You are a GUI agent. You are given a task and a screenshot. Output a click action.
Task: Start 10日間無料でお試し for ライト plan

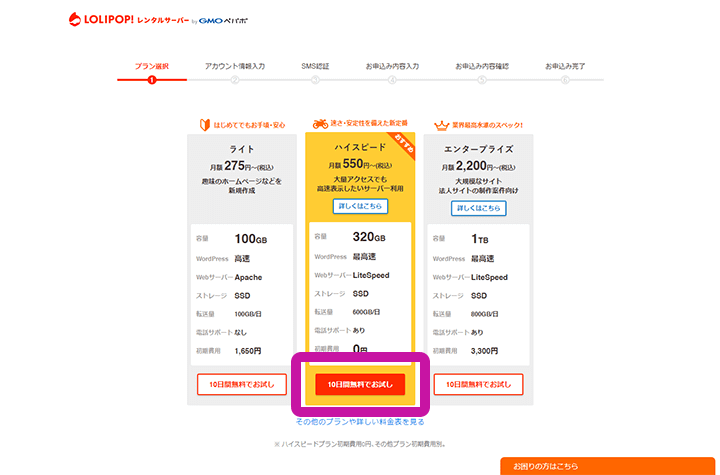pos(242,384)
